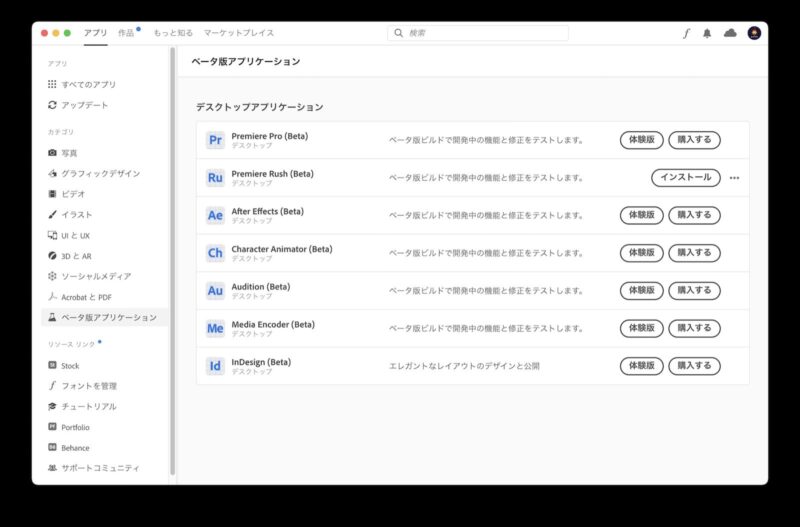Click the Audition (Beta) Au icon
800x527 pixels.
click(x=215, y=291)
